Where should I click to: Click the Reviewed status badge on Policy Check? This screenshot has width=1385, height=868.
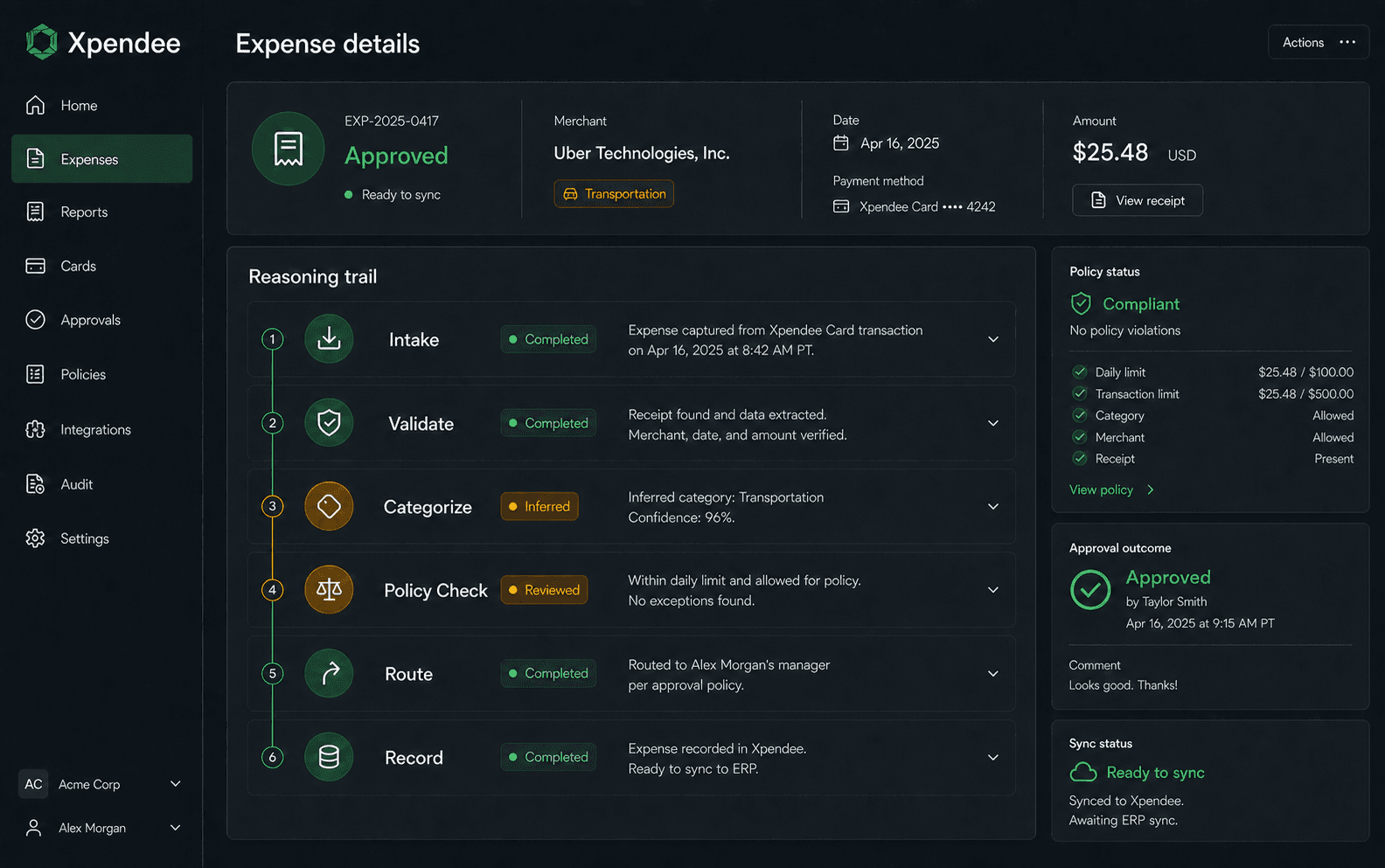(544, 590)
